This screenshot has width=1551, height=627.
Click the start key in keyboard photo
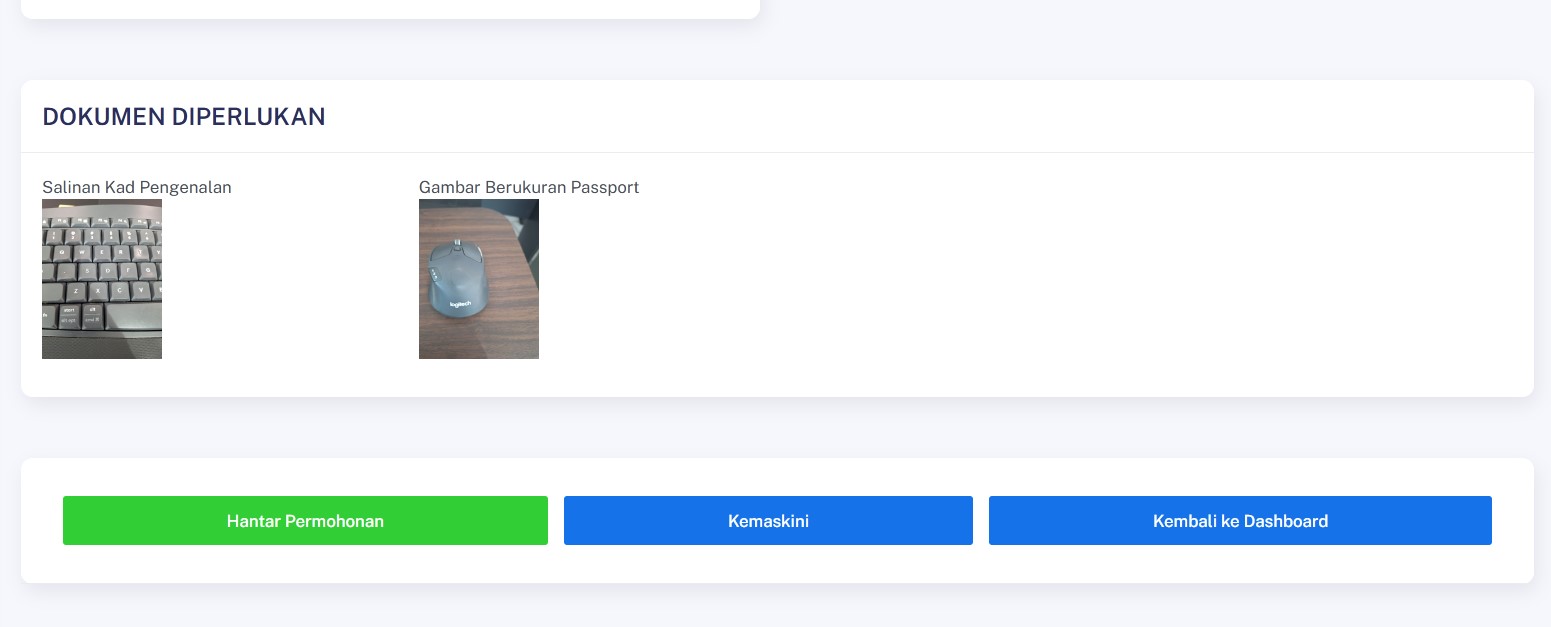[69, 316]
